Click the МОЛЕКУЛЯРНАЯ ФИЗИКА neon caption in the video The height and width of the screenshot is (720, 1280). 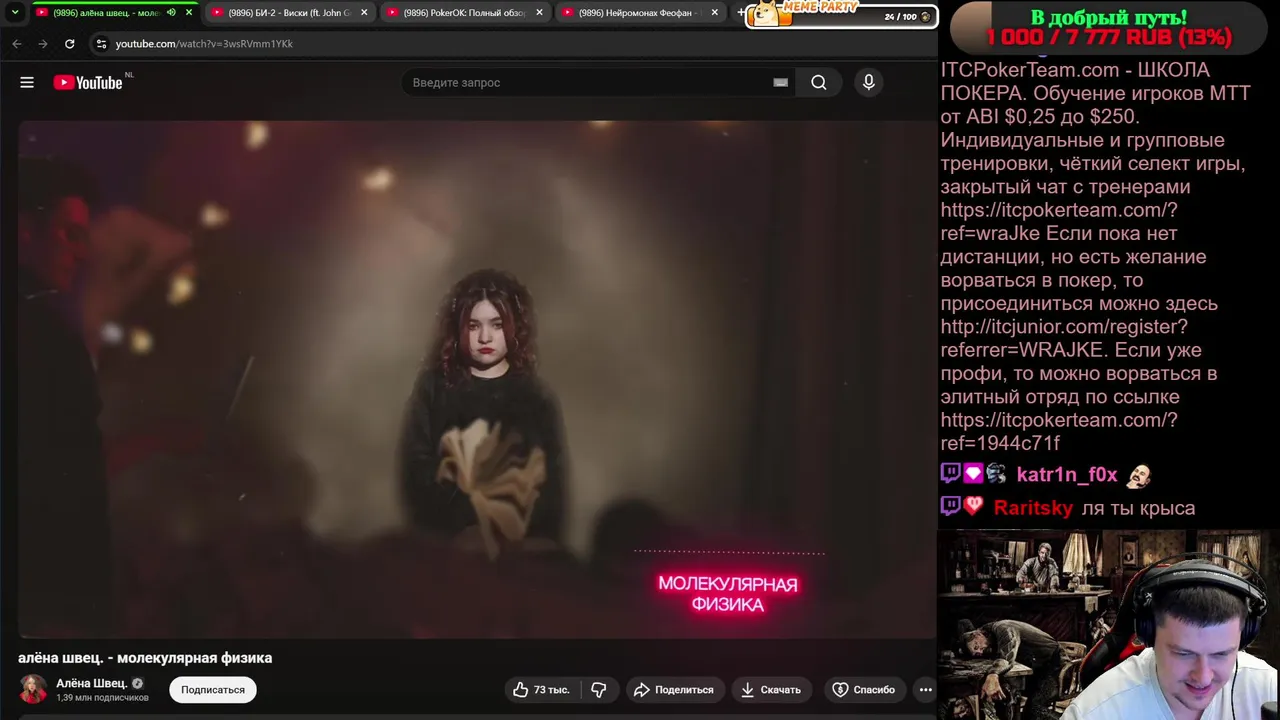coord(728,594)
